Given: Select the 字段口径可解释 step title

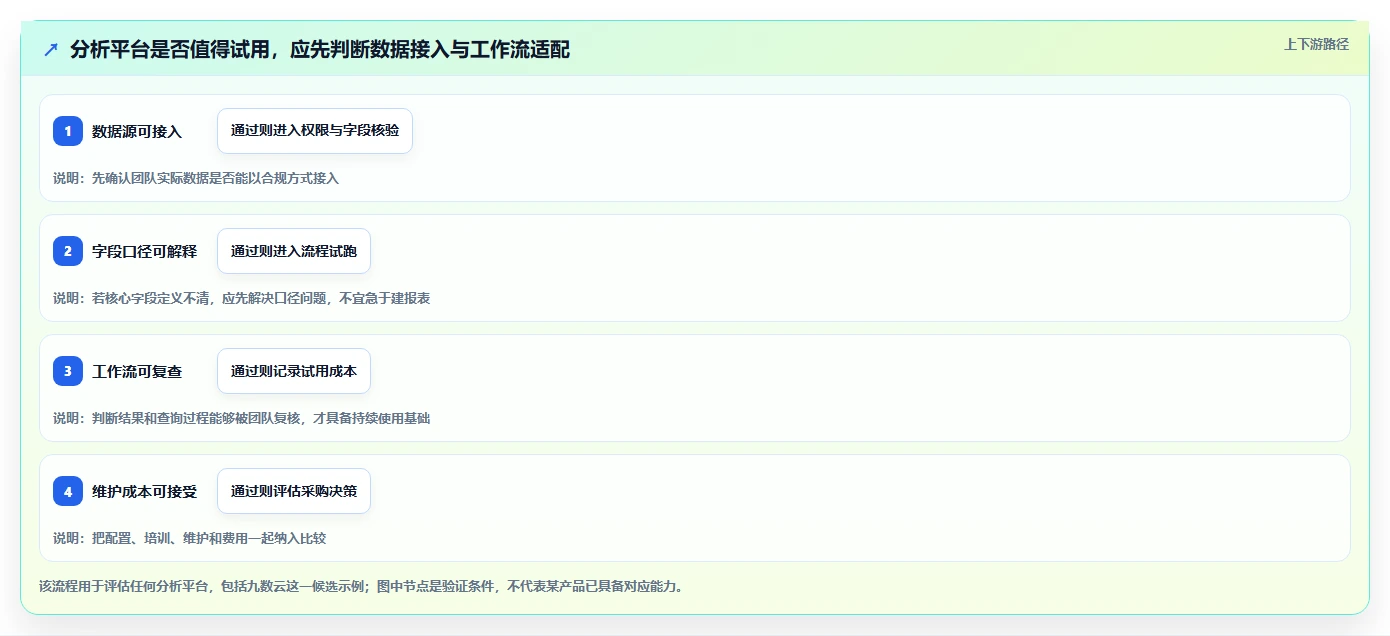Looking at the screenshot, I should pos(144,251).
